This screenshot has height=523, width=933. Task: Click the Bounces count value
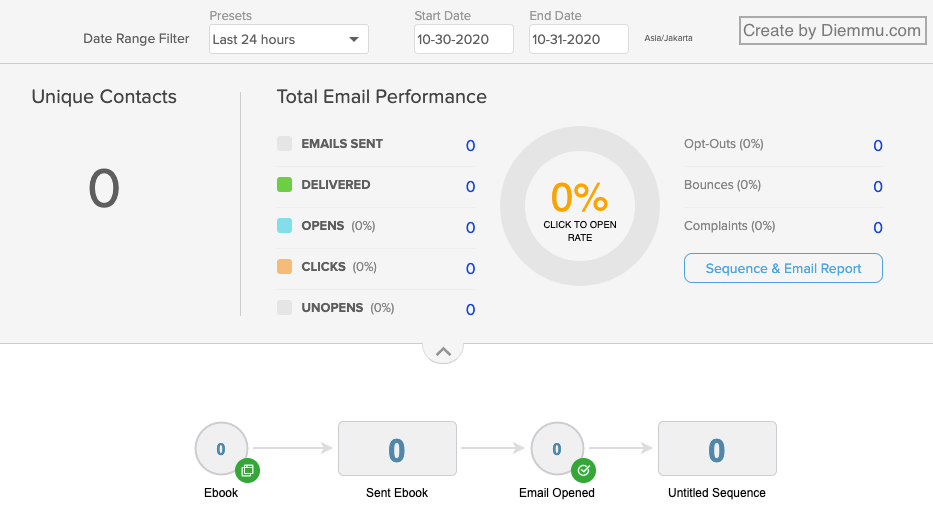pos(878,187)
